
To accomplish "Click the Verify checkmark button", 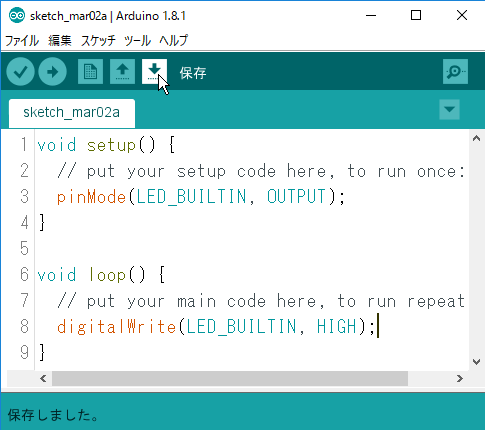I will tap(20, 72).
